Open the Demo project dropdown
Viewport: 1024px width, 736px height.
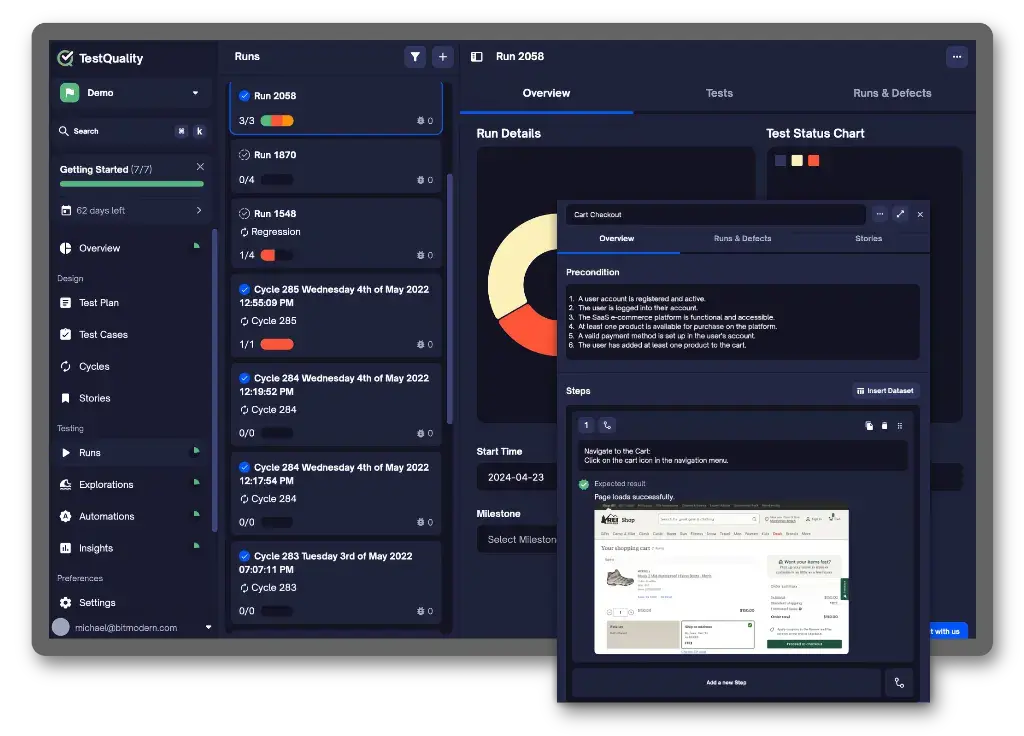tap(131, 92)
